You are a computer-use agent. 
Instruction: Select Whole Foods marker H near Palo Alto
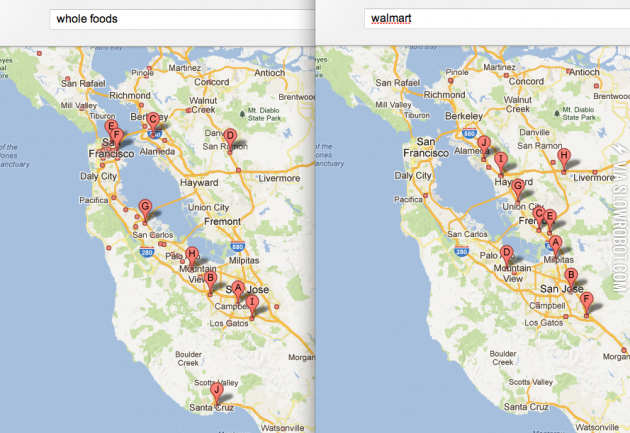[x=191, y=254]
